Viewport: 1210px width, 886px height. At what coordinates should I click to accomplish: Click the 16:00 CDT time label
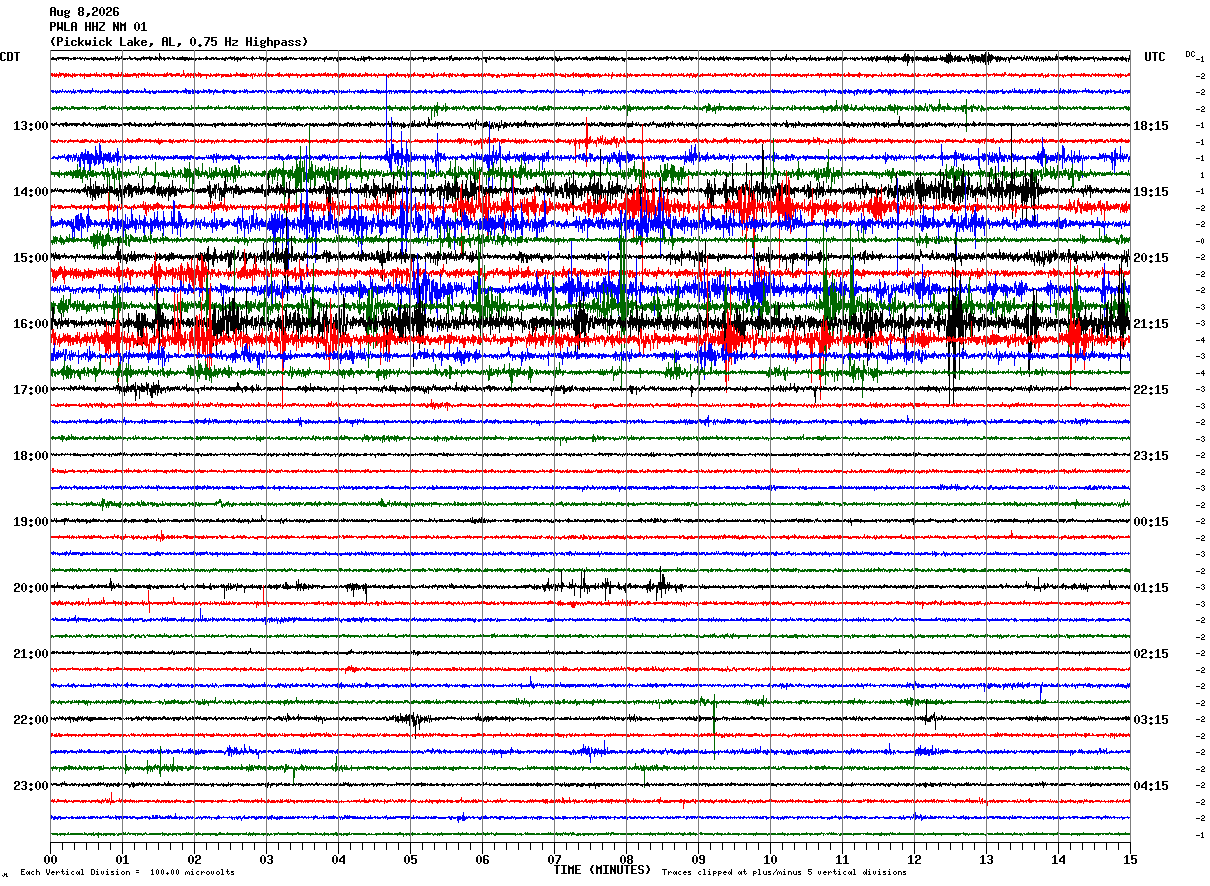tap(30, 324)
